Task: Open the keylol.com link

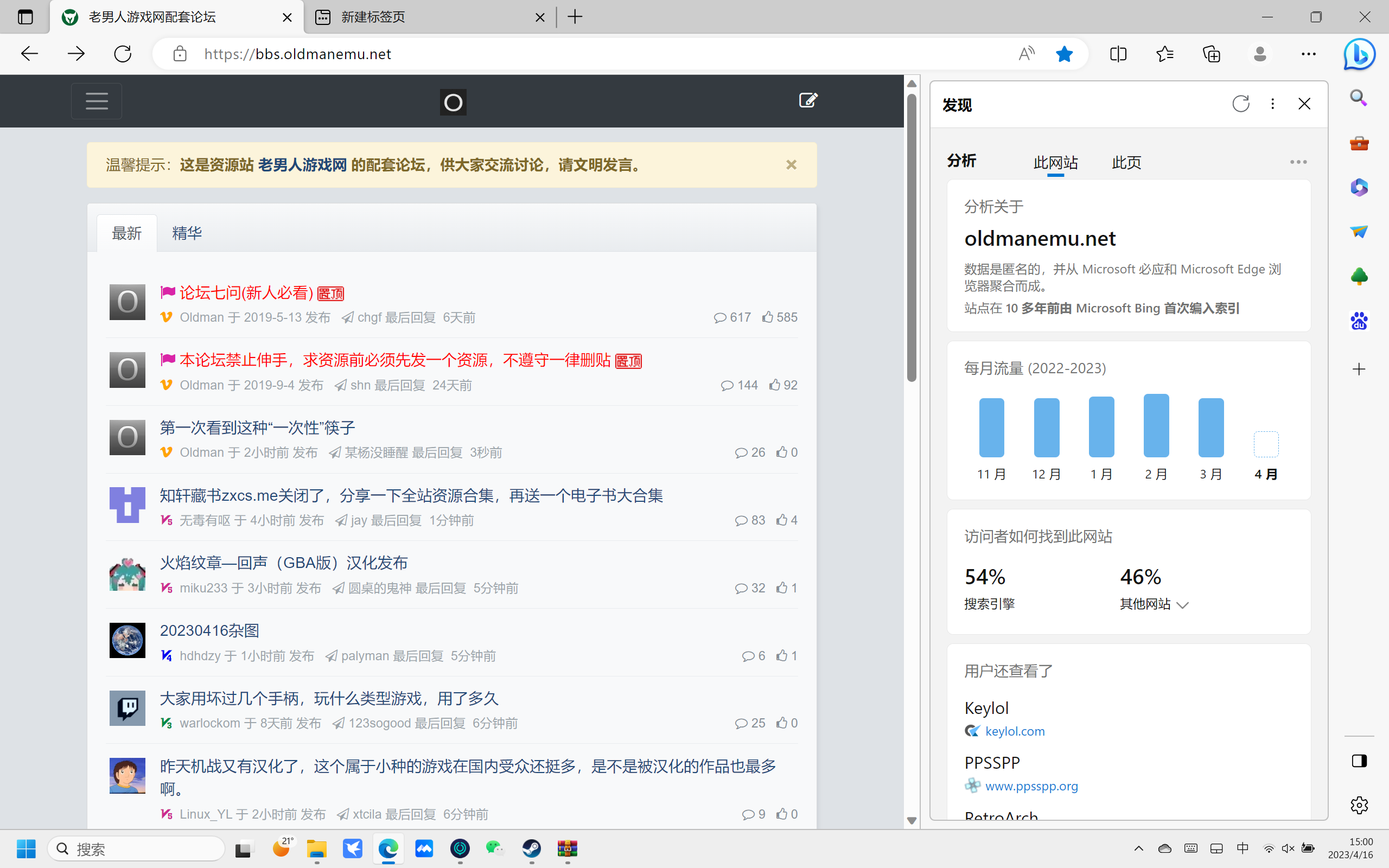Action: tap(1015, 731)
